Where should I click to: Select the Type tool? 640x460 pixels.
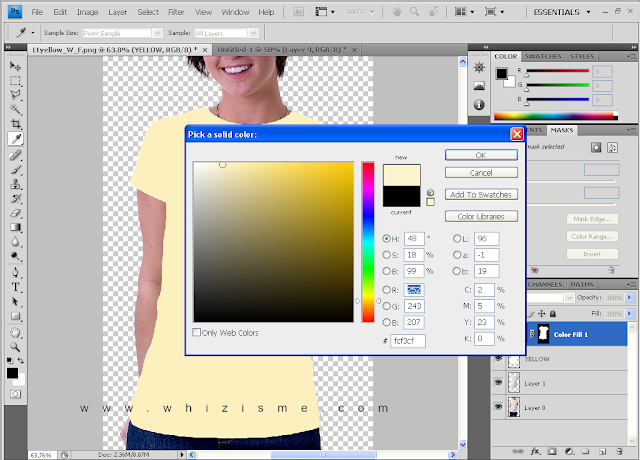point(15,287)
